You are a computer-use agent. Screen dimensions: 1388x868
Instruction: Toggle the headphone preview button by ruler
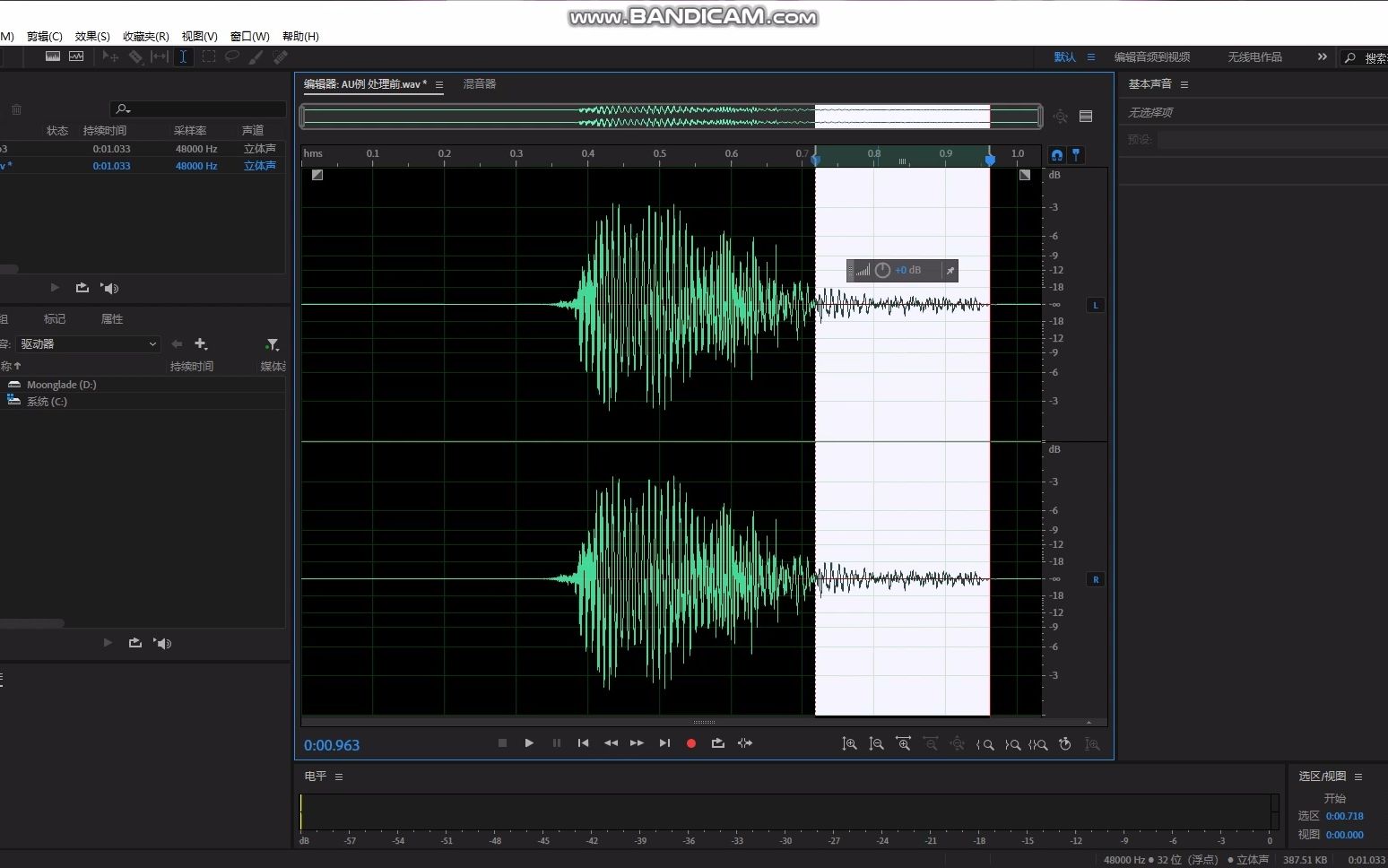1057,155
